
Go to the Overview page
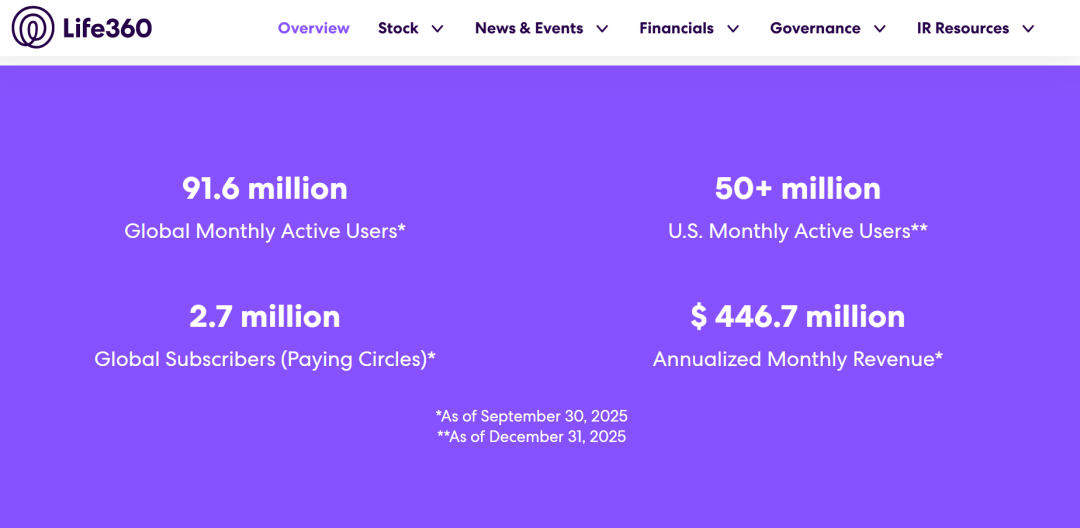click(314, 28)
